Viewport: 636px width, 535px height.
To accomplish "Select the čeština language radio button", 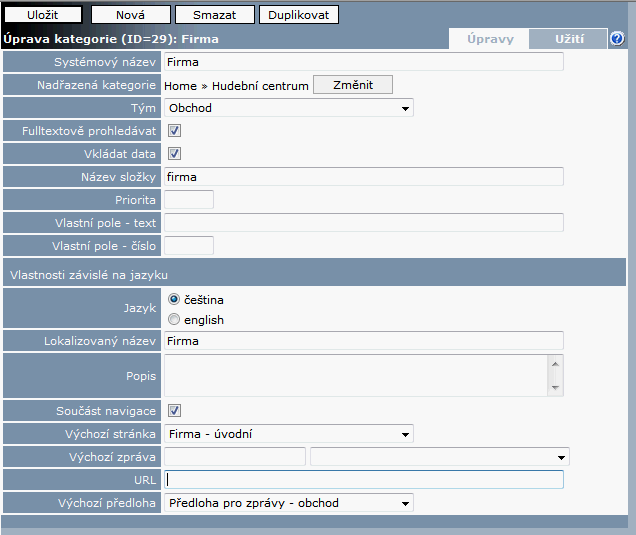I will pos(174,299).
